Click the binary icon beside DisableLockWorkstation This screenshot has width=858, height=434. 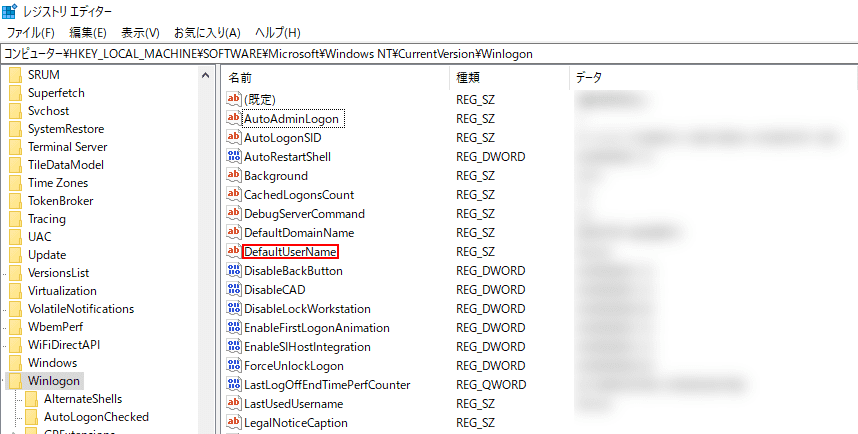click(x=234, y=308)
